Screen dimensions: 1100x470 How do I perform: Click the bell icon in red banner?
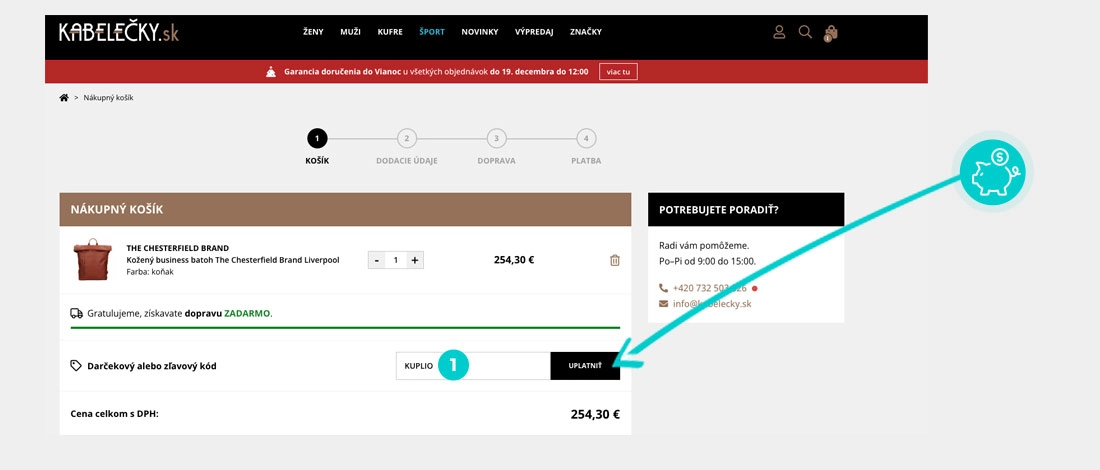point(271,72)
